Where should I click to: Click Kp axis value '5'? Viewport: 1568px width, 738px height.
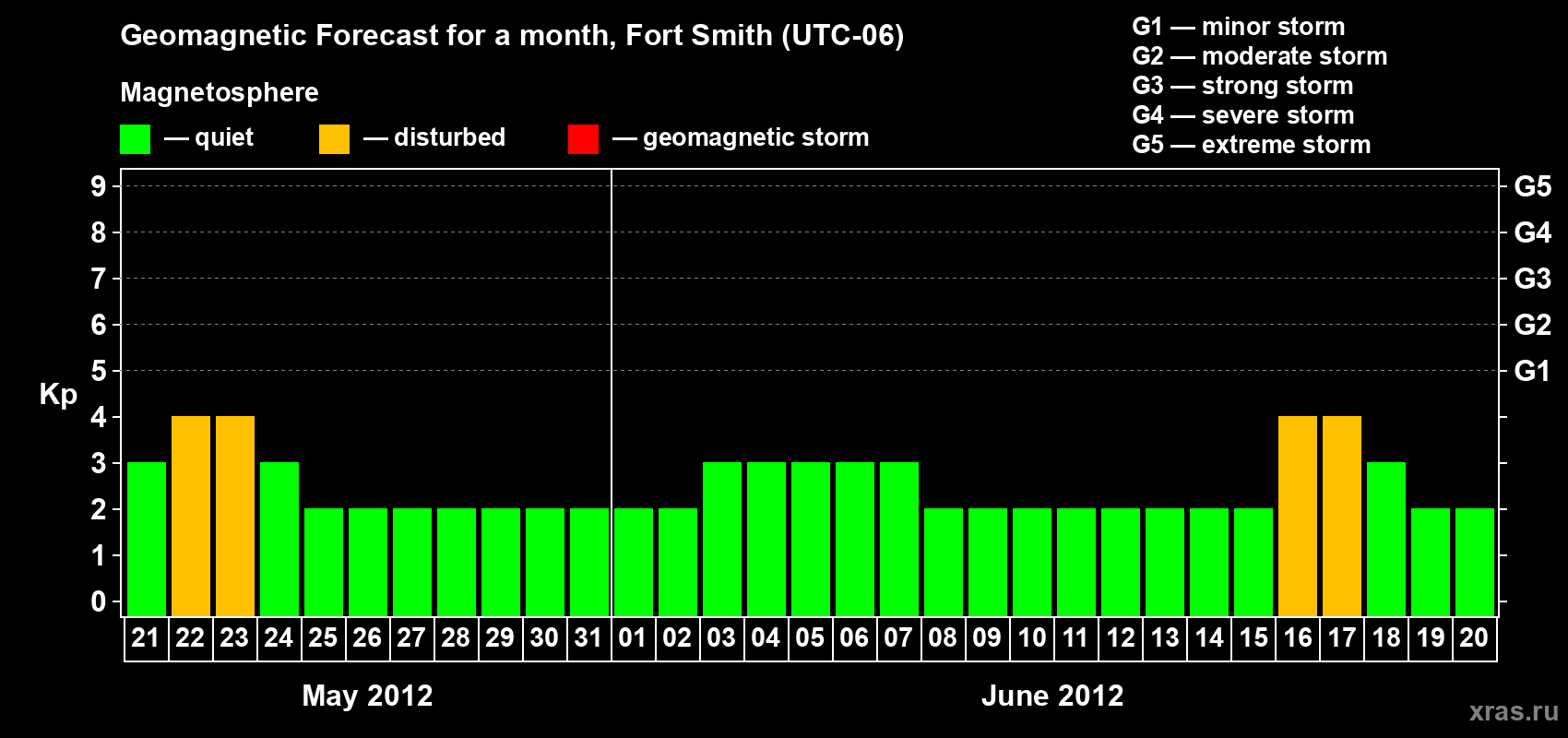pos(99,371)
